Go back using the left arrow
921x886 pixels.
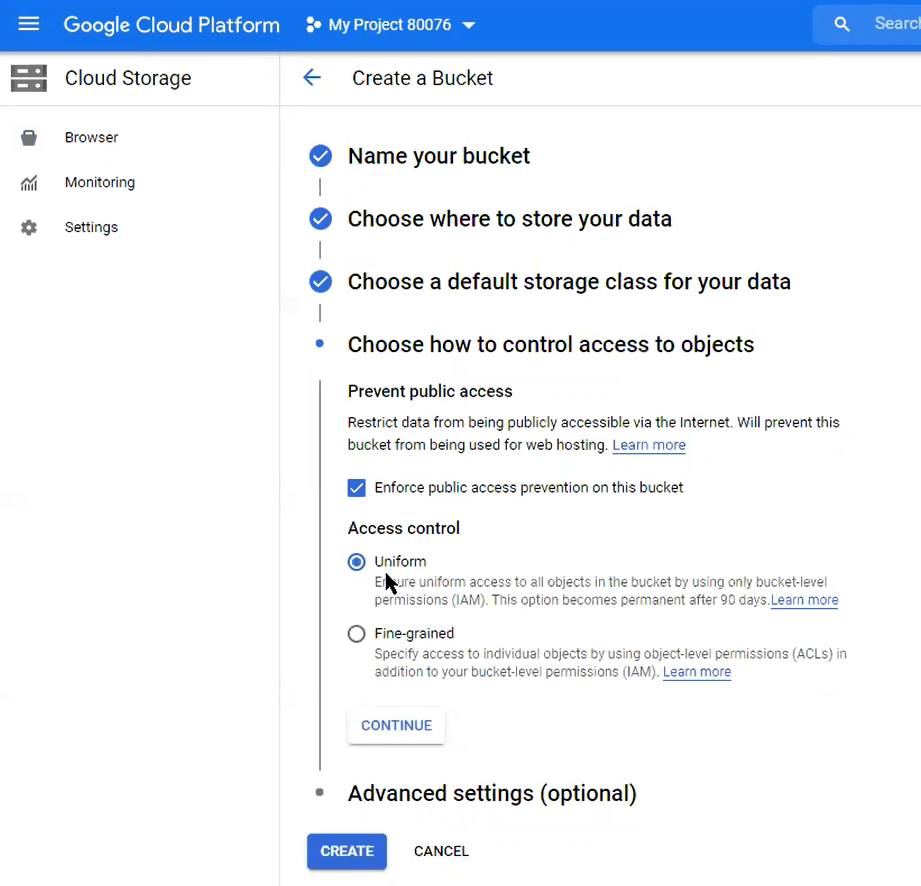pyautogui.click(x=312, y=78)
